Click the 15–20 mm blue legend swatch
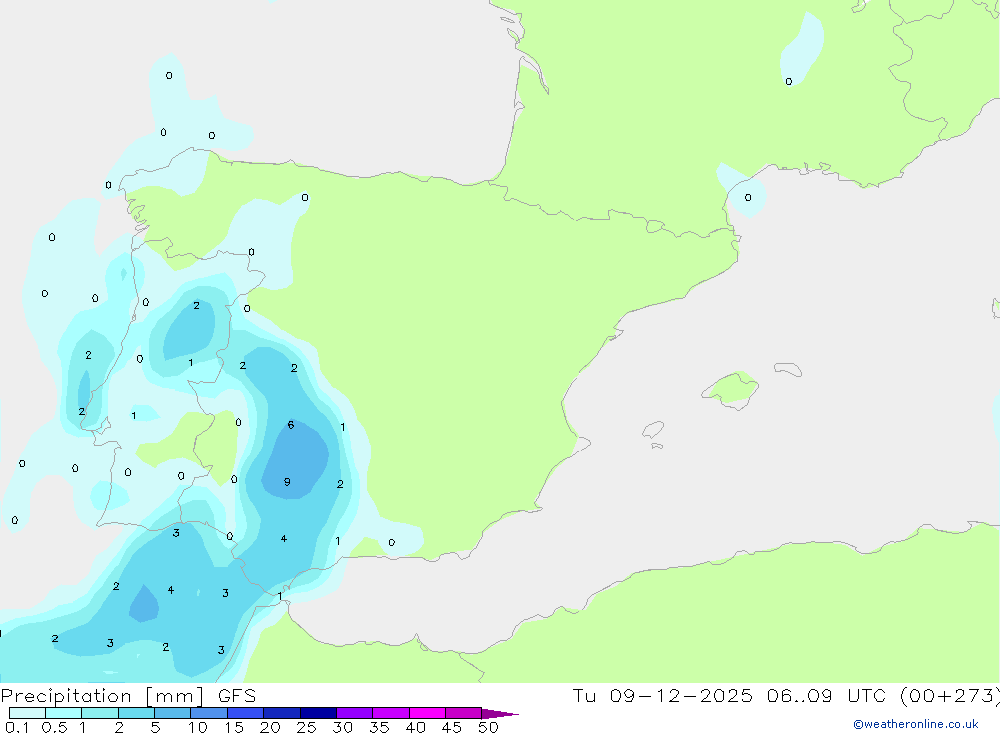The height and width of the screenshot is (733, 1000). click(245, 713)
